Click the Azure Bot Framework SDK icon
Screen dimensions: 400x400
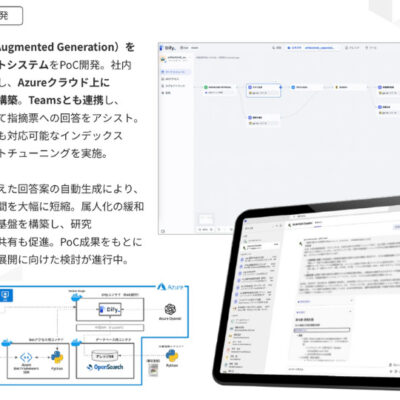(26, 358)
